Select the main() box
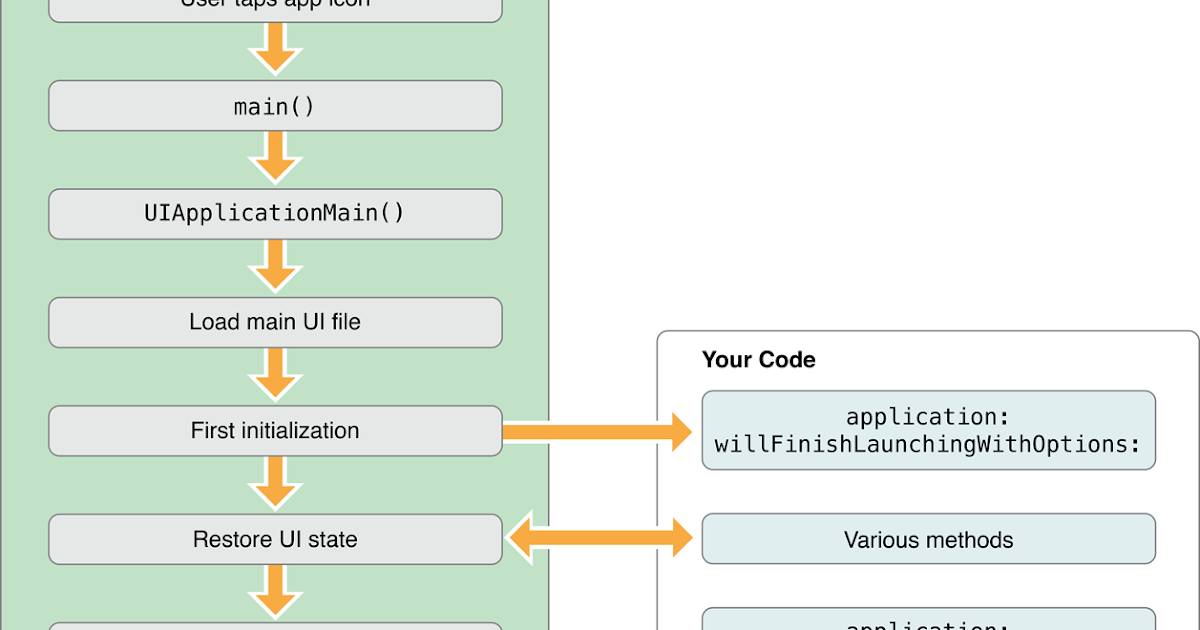Viewport: 1200px width, 630px height. pos(275,105)
